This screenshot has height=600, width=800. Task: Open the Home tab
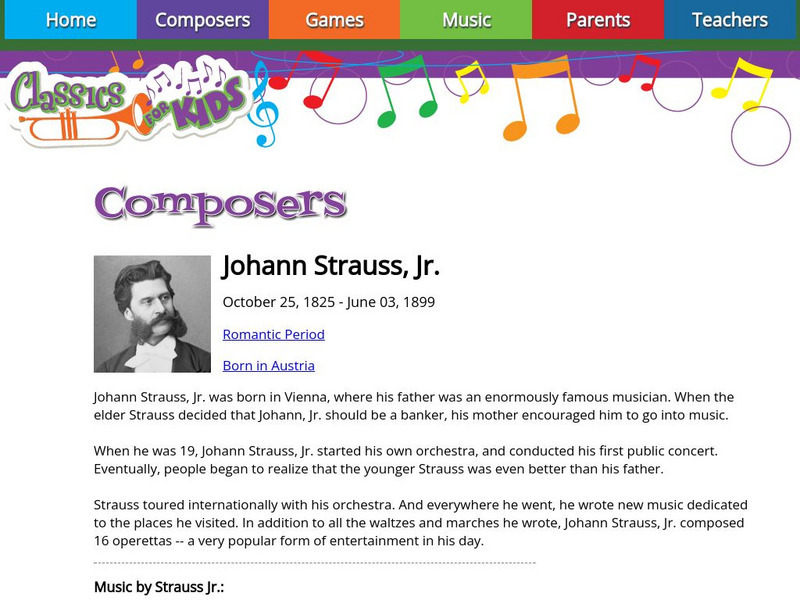point(70,20)
